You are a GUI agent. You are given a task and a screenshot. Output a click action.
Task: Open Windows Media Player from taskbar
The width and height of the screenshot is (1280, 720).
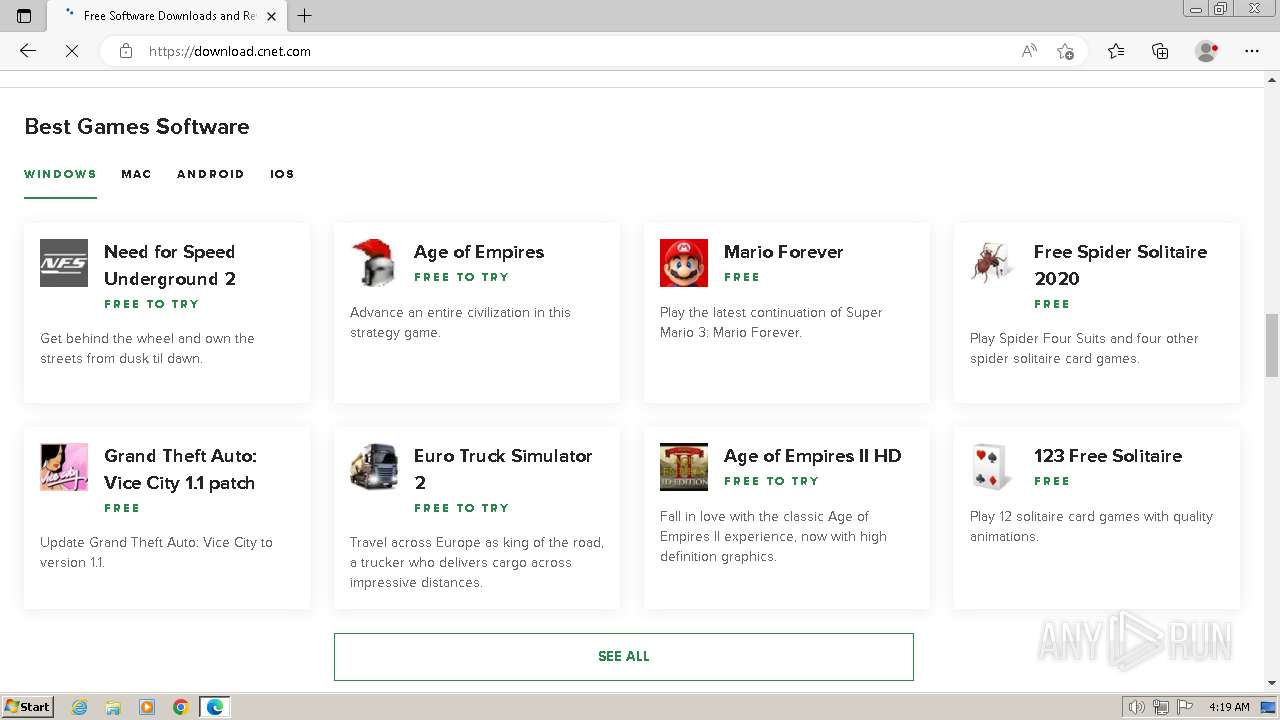[x=147, y=707]
